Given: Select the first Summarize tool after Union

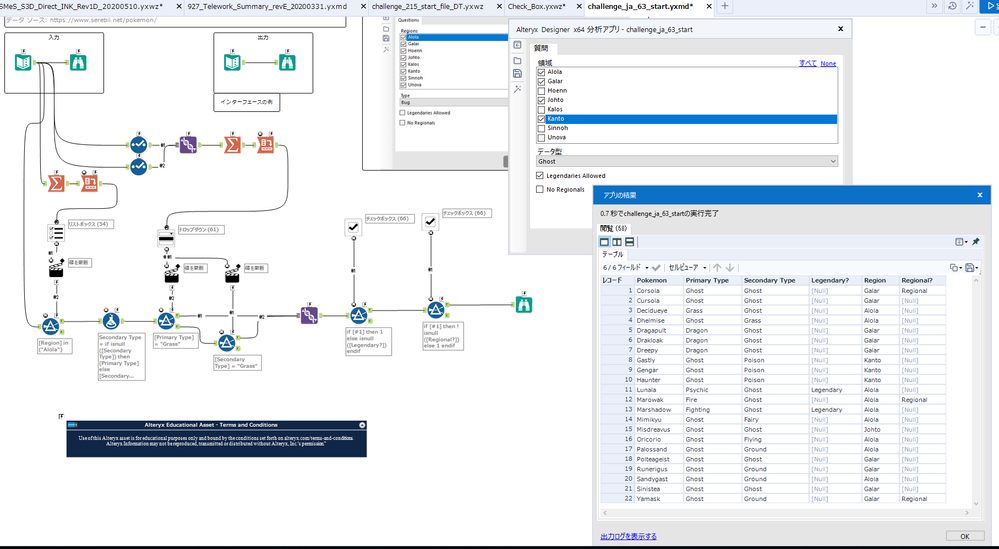Looking at the screenshot, I should coord(232,145).
